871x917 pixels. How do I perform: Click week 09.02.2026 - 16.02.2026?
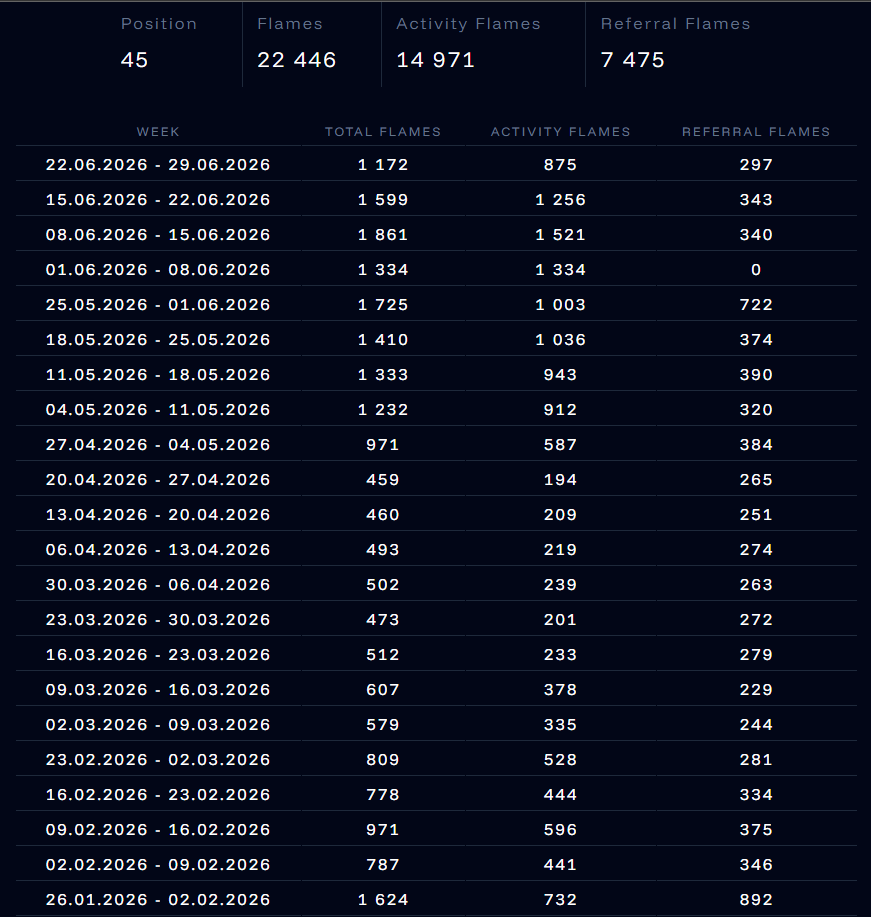pos(158,830)
